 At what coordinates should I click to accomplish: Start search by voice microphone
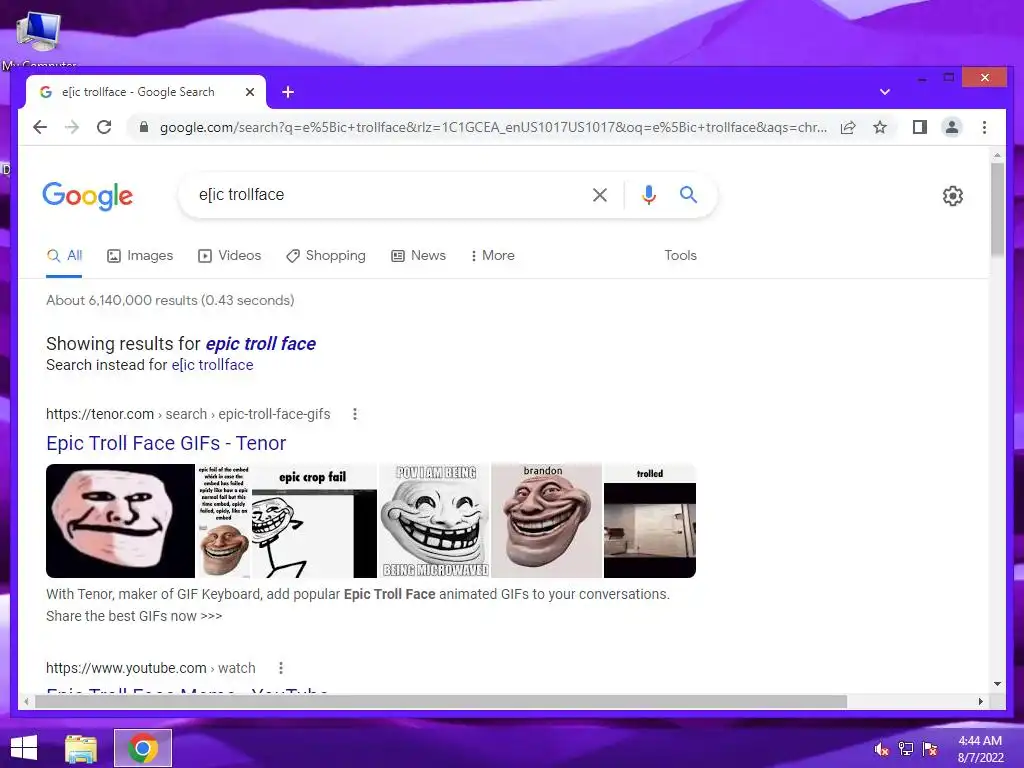[x=648, y=195]
